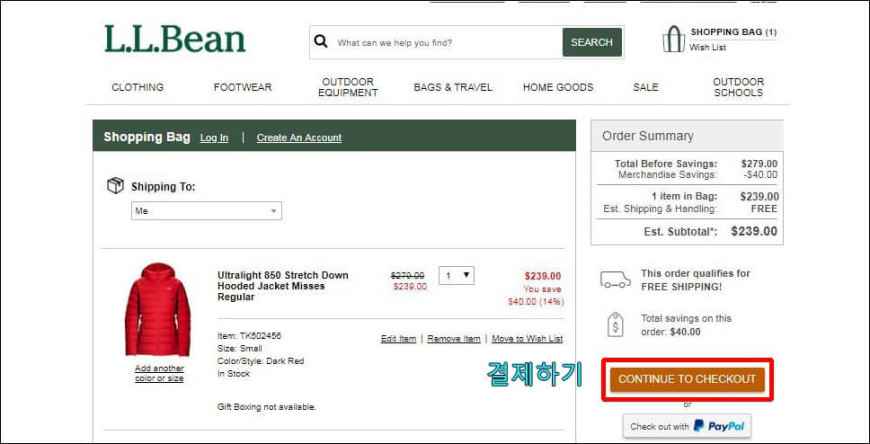Click the free shipping truck icon
This screenshot has height=444, width=870.
pyautogui.click(x=615, y=279)
